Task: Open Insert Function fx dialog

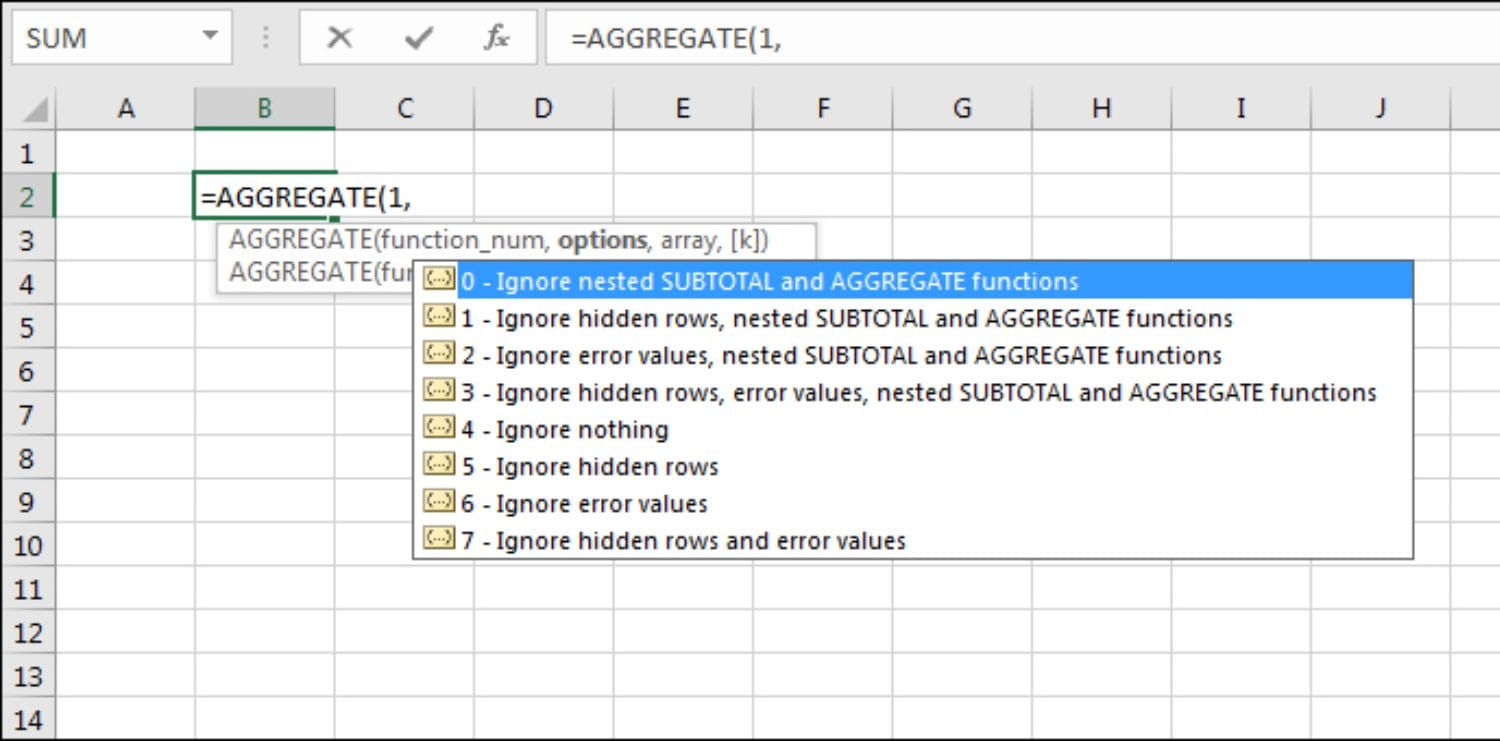Action: pos(496,38)
